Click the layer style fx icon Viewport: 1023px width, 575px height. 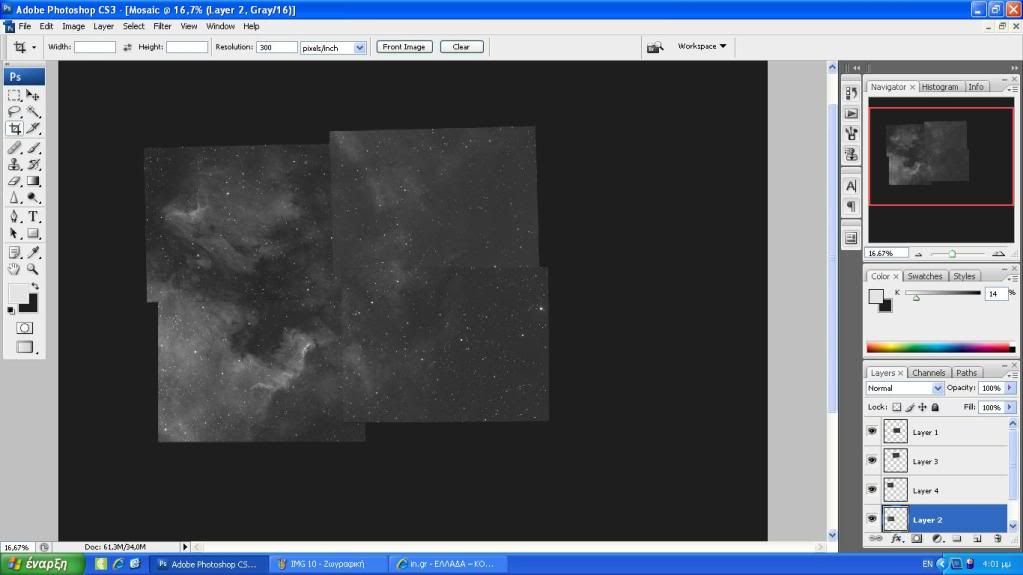pos(897,539)
